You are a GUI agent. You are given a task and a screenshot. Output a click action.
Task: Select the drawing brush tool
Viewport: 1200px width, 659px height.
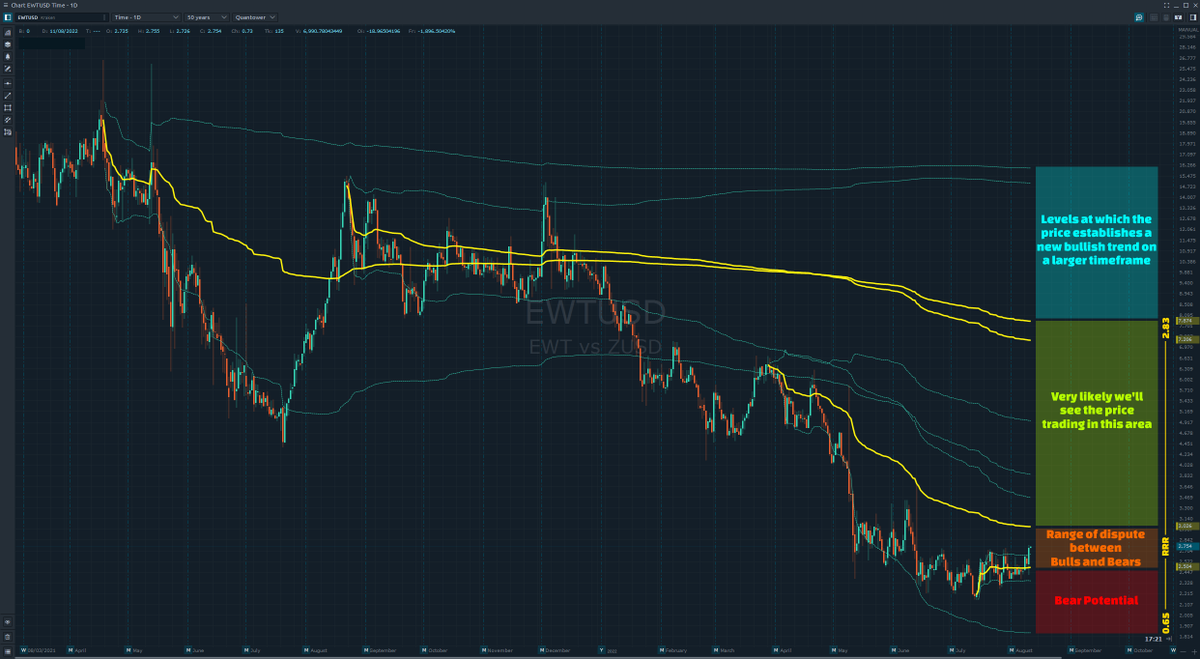click(x=8, y=69)
